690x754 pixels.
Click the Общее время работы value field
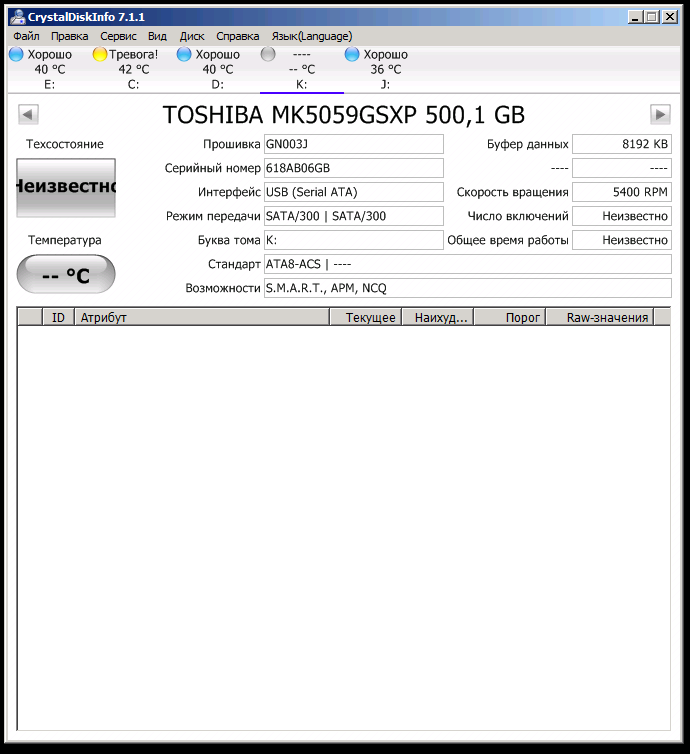pyautogui.click(x=622, y=240)
